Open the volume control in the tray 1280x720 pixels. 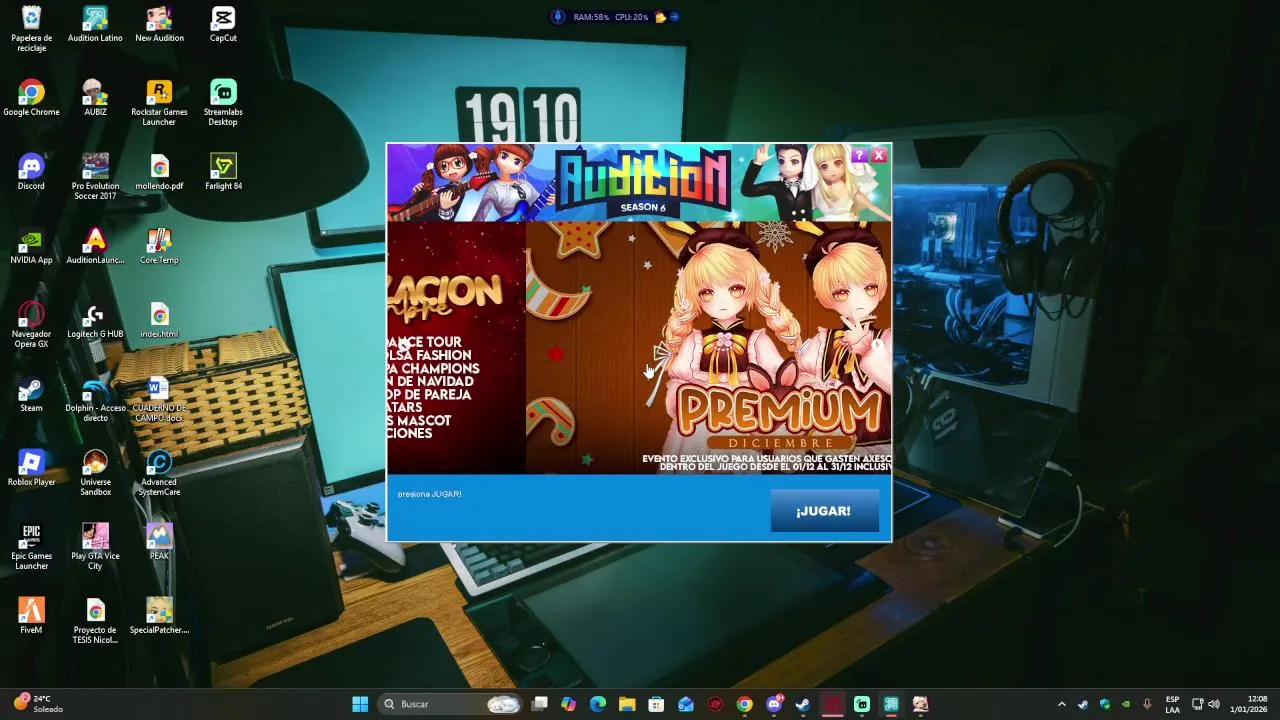1215,704
